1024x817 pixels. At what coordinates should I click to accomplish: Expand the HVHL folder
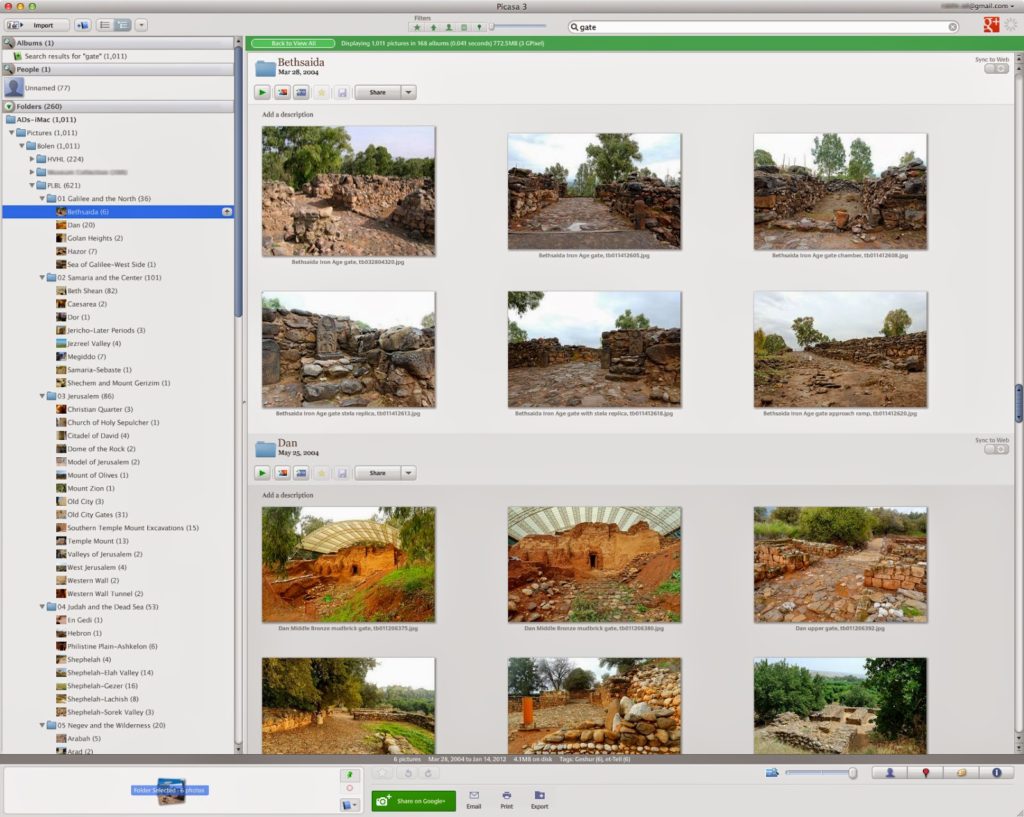[x=32, y=159]
